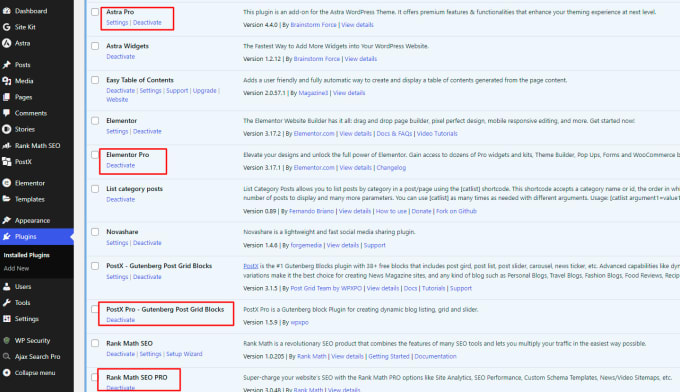Open Elementor Docs & FAQs link

pyautogui.click(x=394, y=134)
